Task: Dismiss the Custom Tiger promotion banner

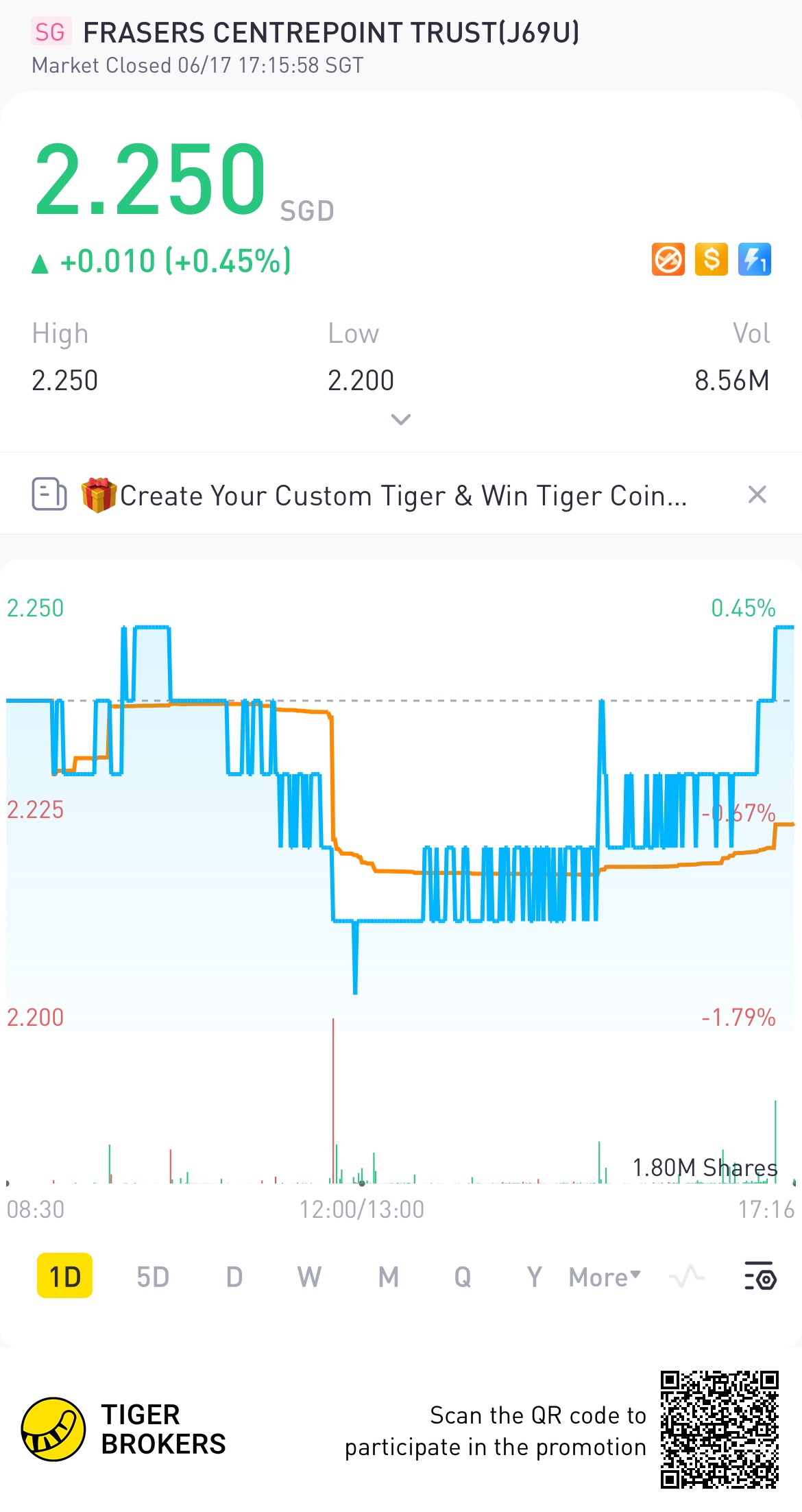Action: pyautogui.click(x=757, y=494)
